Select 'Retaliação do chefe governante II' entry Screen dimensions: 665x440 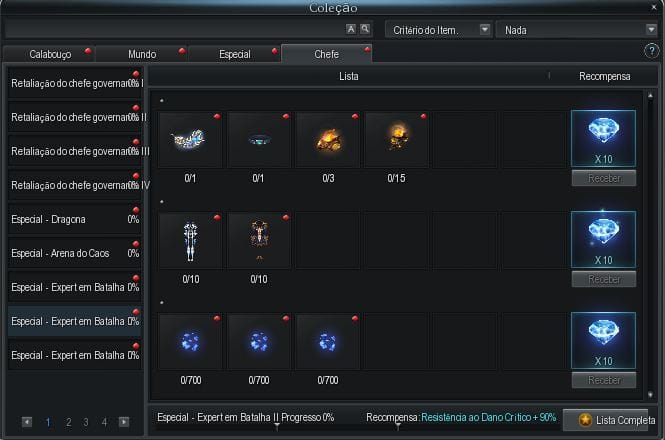tap(75, 117)
